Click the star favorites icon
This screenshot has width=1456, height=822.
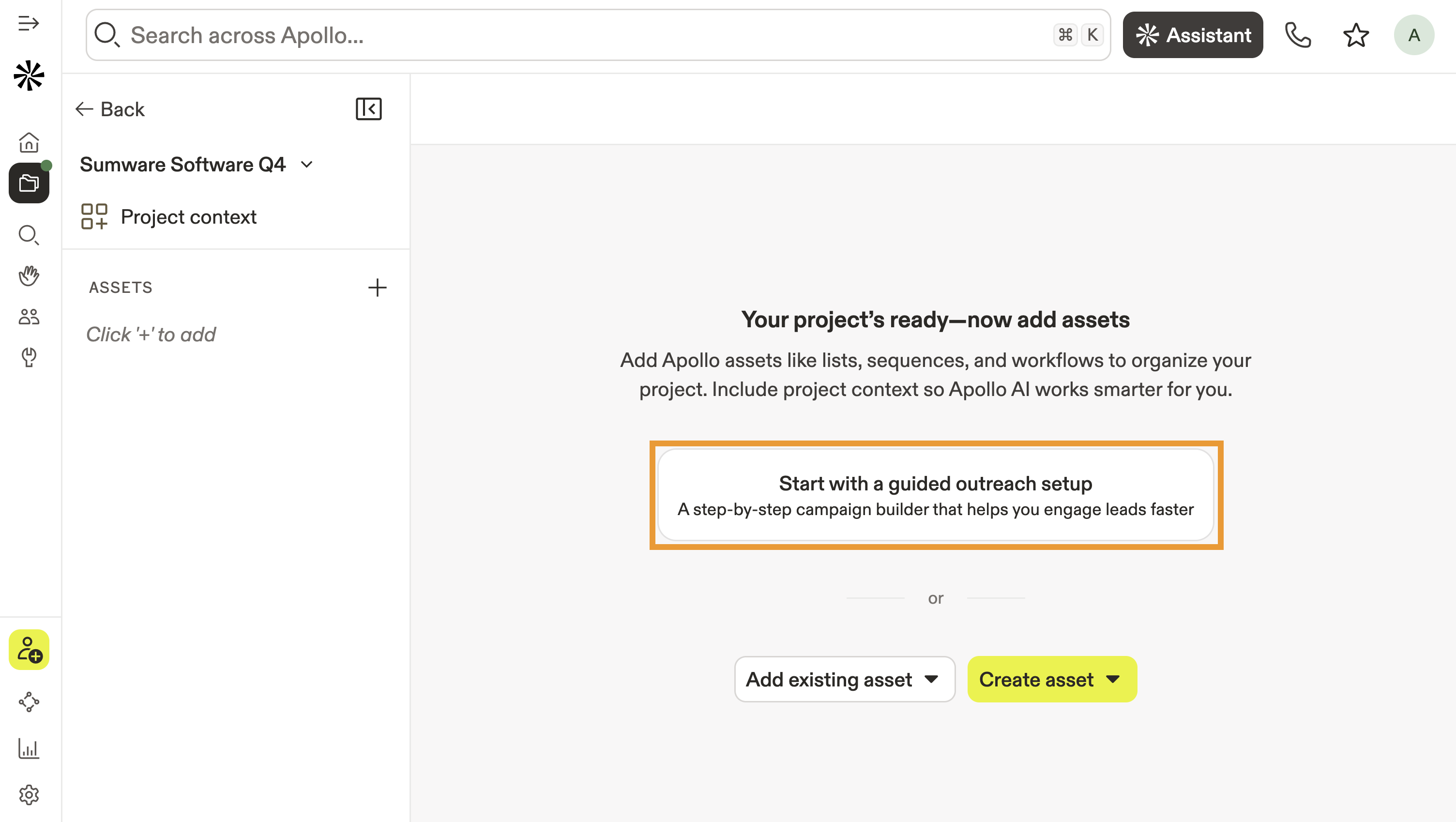(x=1356, y=35)
